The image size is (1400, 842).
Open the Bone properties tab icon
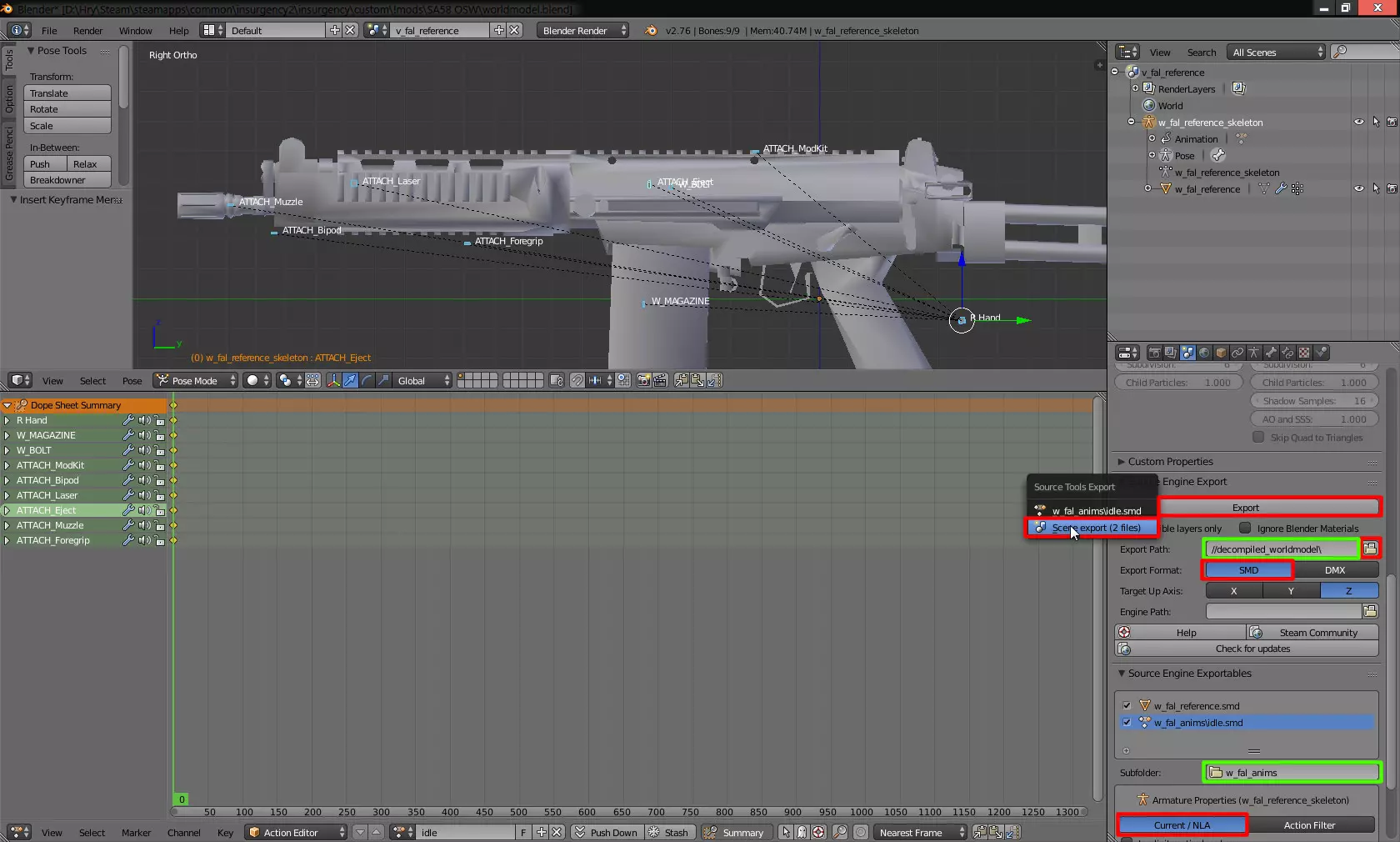click(x=1271, y=353)
